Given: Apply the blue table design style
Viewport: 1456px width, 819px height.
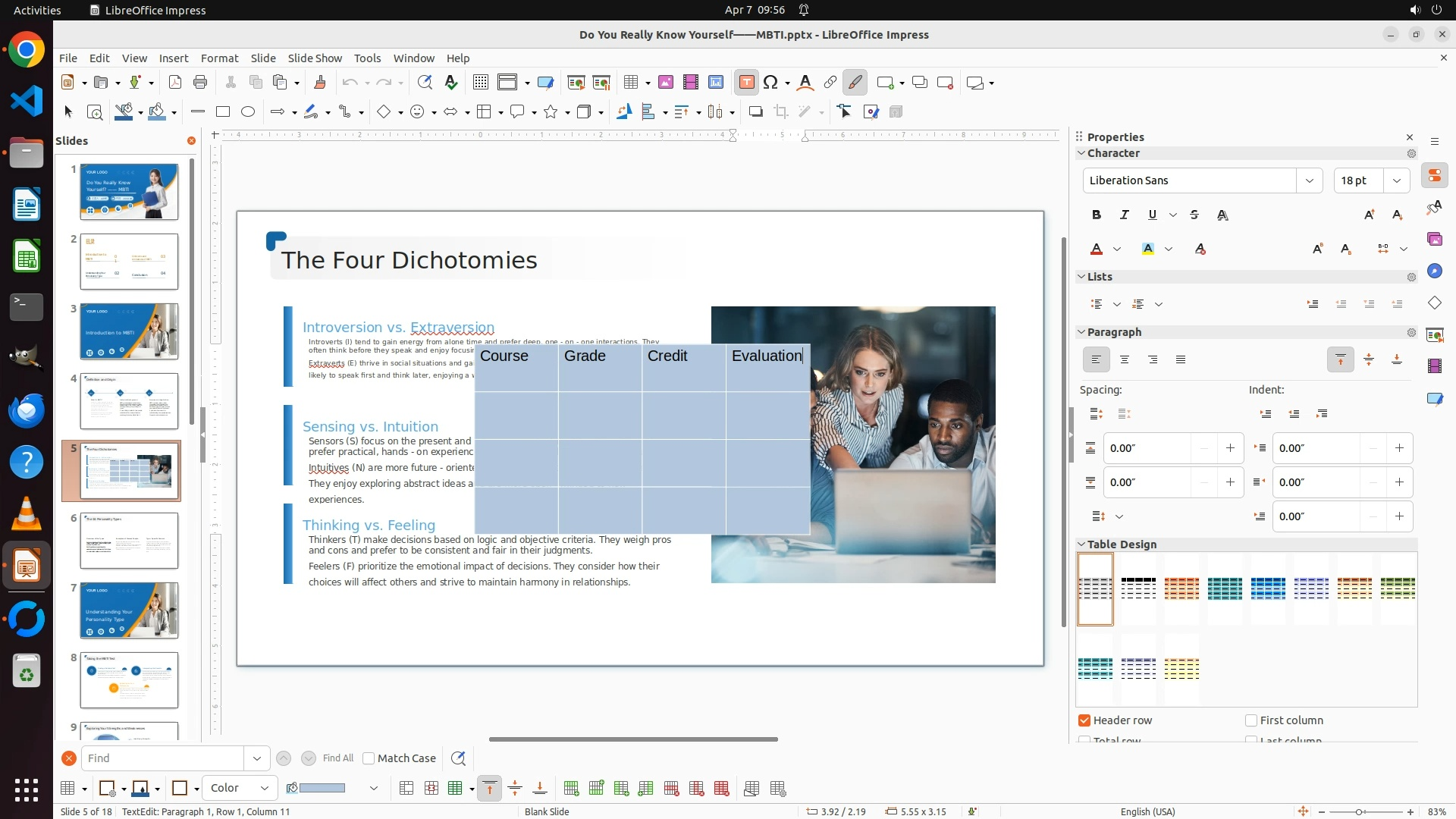Looking at the screenshot, I should [x=1268, y=588].
